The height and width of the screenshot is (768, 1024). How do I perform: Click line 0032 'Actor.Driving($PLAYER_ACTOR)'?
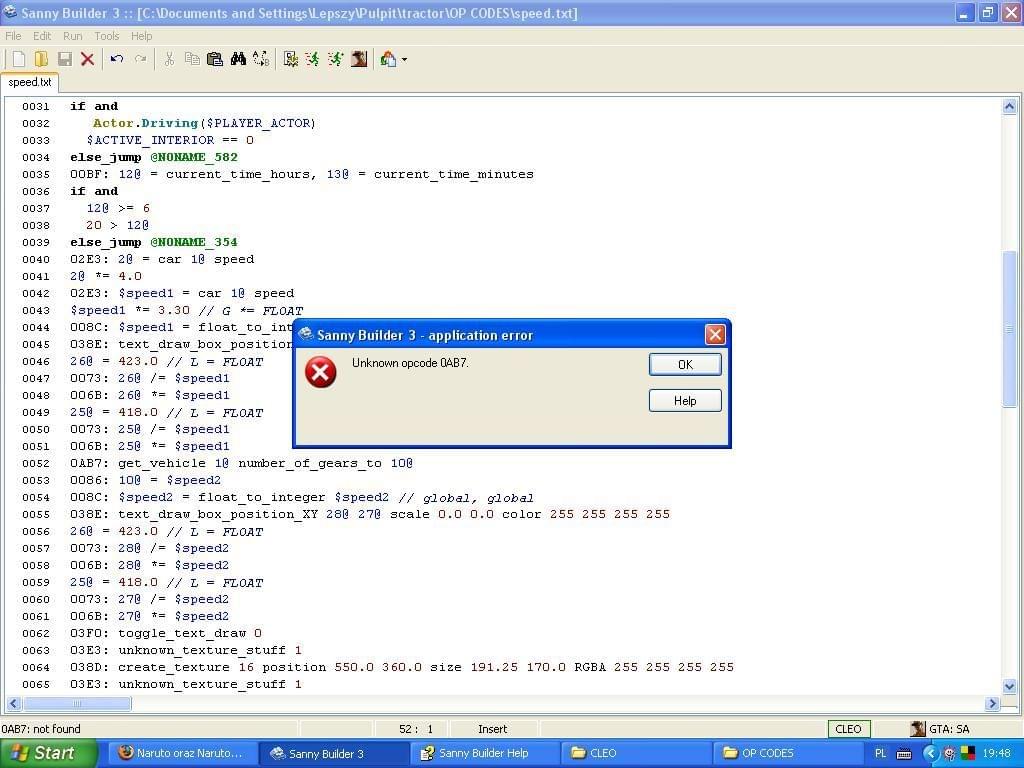[204, 123]
